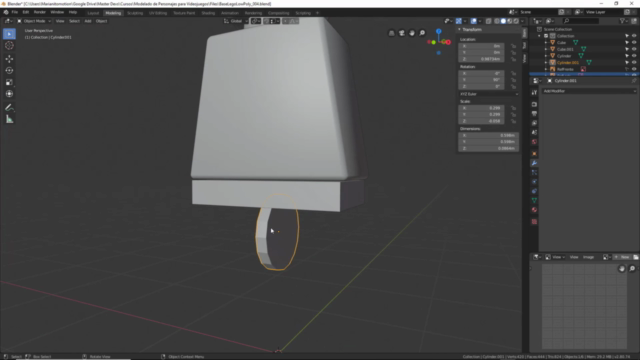640x360 pixels.
Task: Toggle lock for Location X
Action: click(513, 46)
